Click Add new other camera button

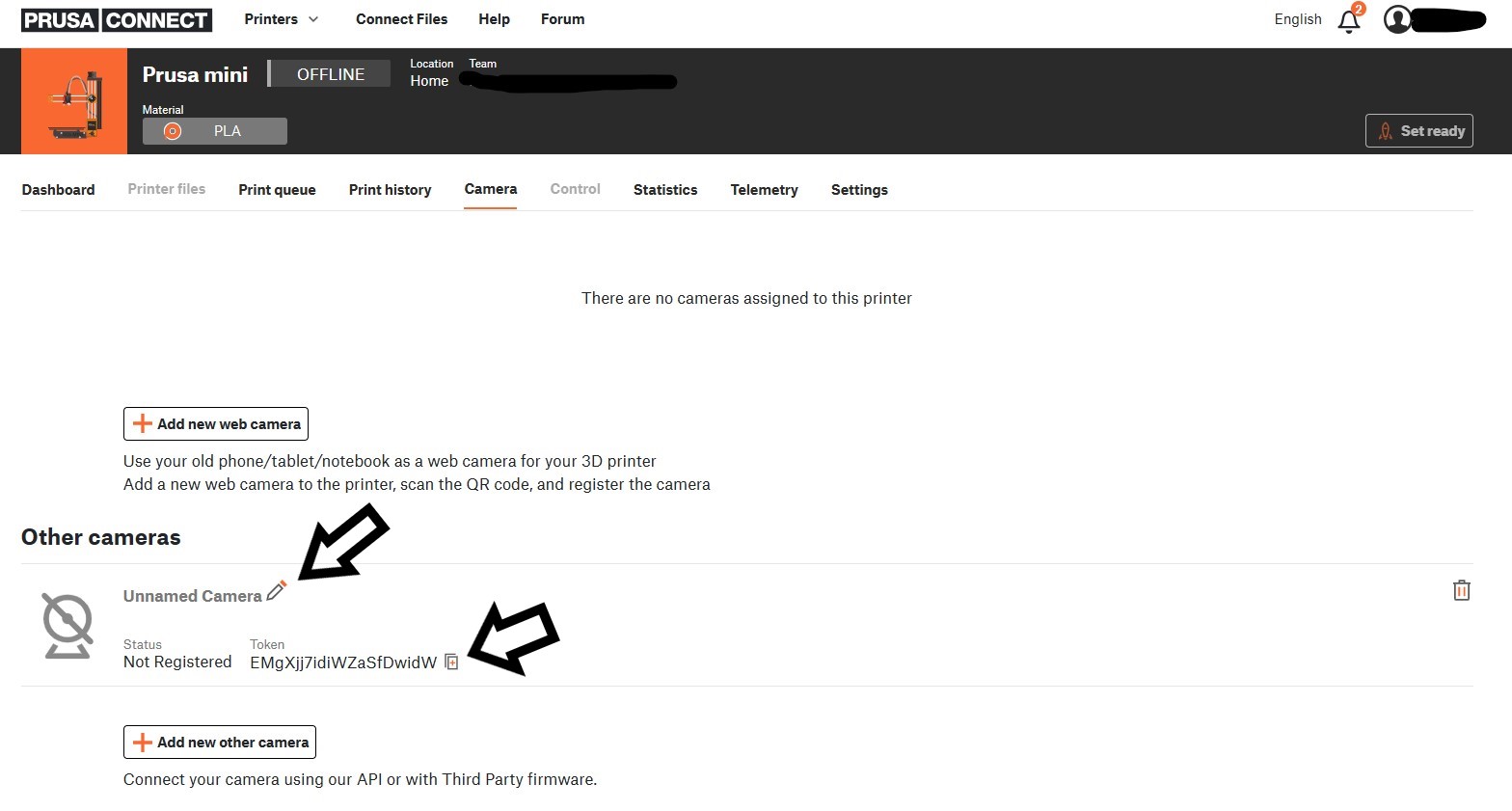[x=220, y=743]
